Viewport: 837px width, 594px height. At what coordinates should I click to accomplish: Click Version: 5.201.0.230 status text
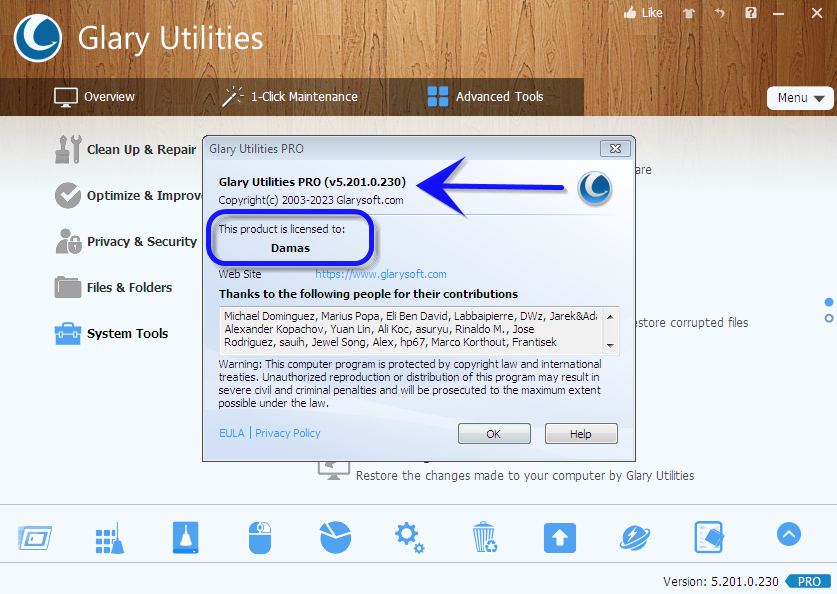point(721,581)
